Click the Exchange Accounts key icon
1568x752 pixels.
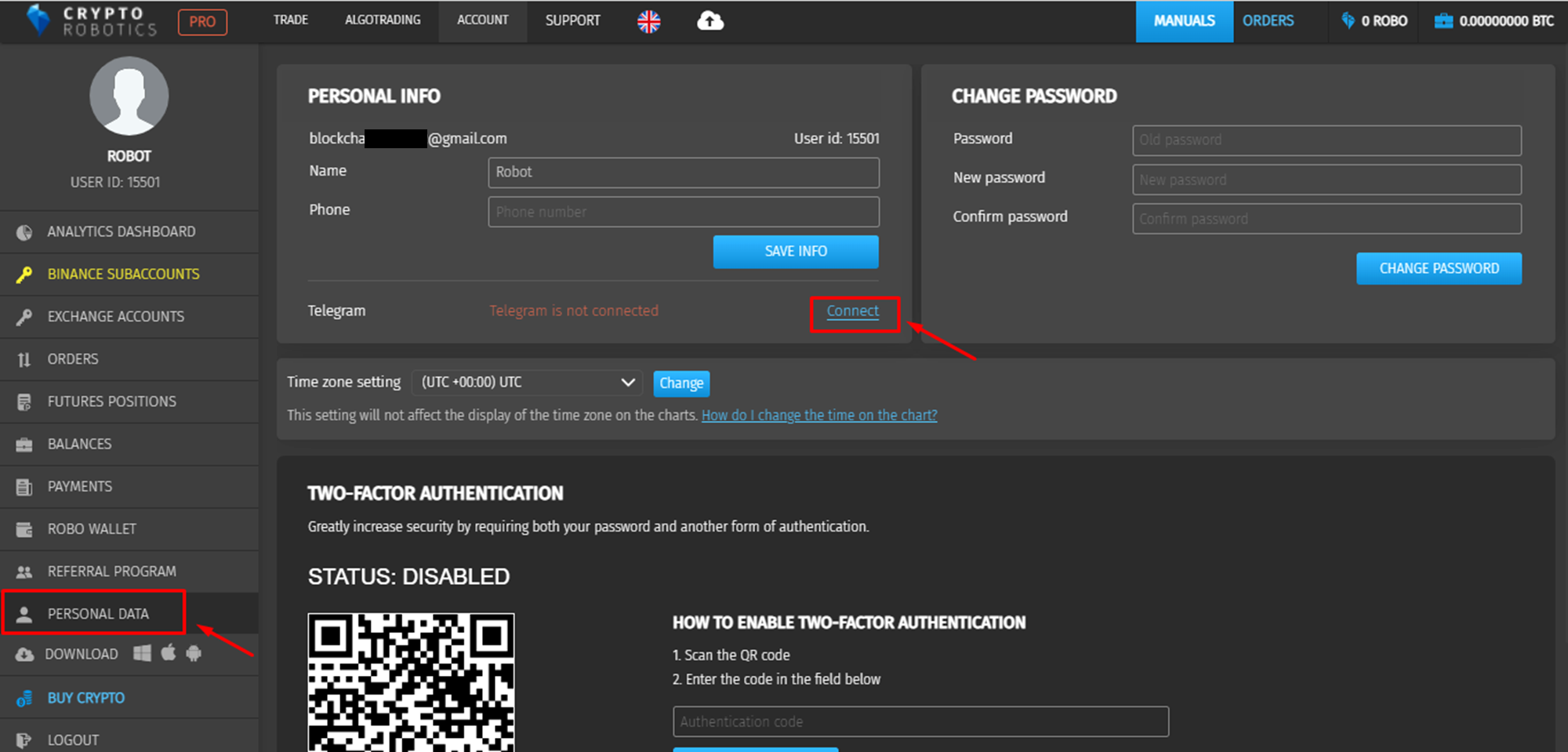[x=24, y=317]
